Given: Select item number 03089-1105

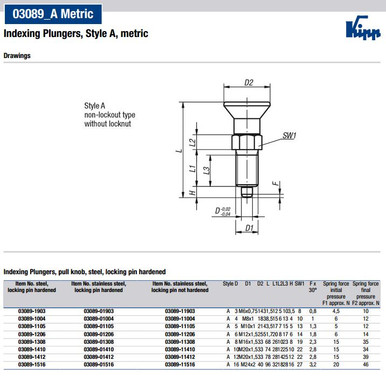Looking at the screenshot, I should [x=32, y=326].
